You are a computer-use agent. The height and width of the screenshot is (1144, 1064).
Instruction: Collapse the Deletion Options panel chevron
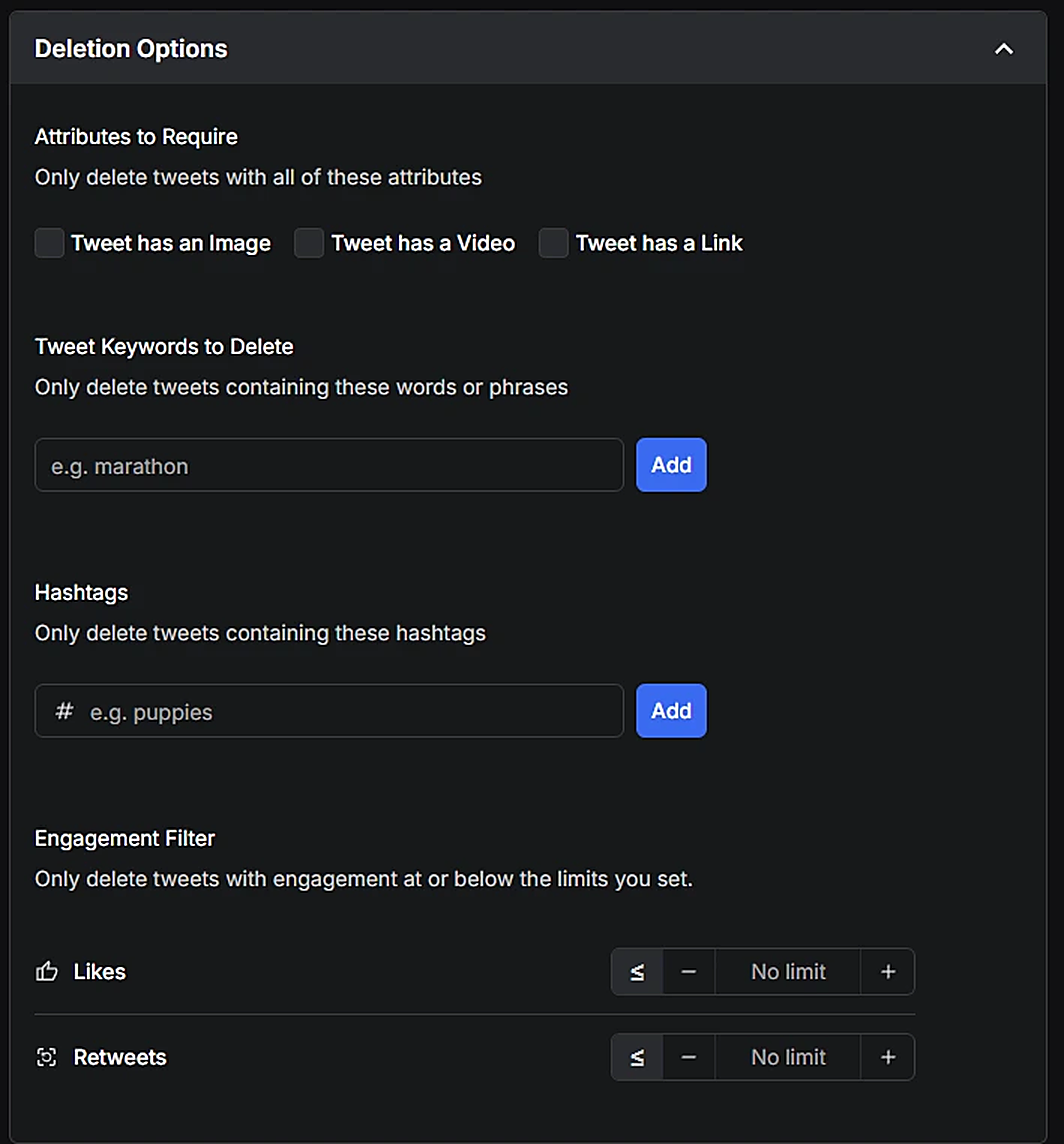click(x=1003, y=49)
